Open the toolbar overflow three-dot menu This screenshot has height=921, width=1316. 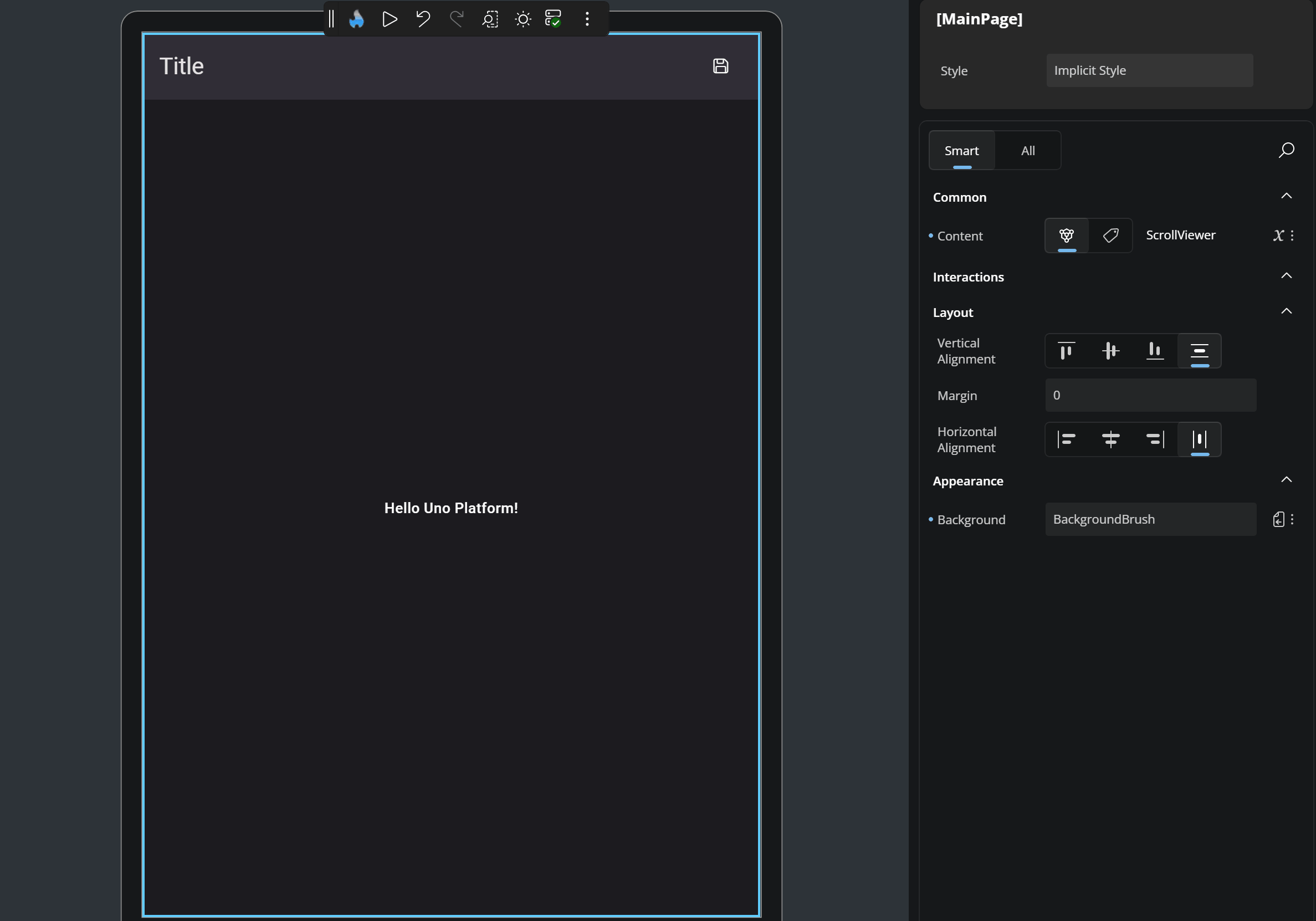click(x=587, y=19)
